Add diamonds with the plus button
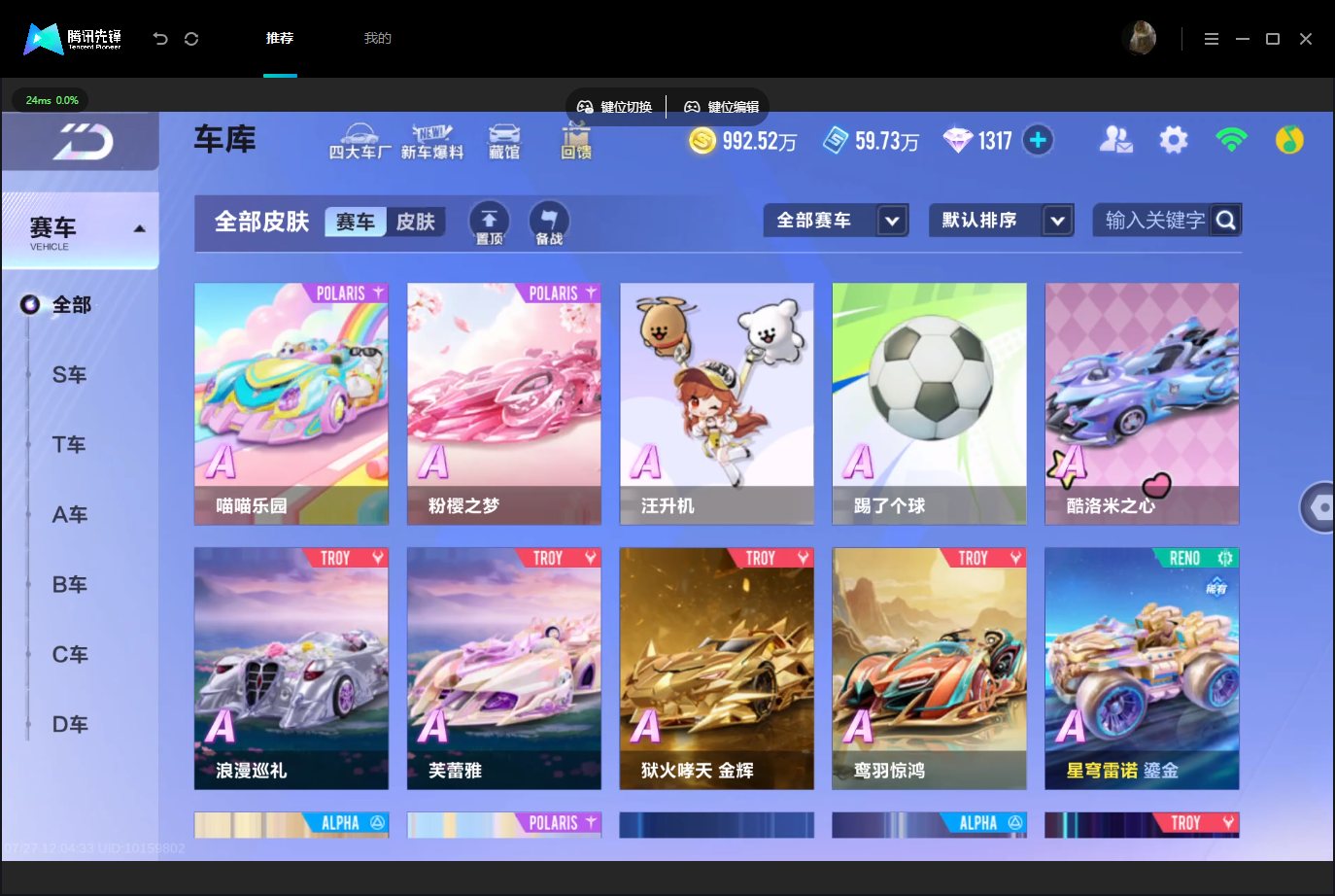This screenshot has height=896, width=1335. pyautogui.click(x=1038, y=140)
